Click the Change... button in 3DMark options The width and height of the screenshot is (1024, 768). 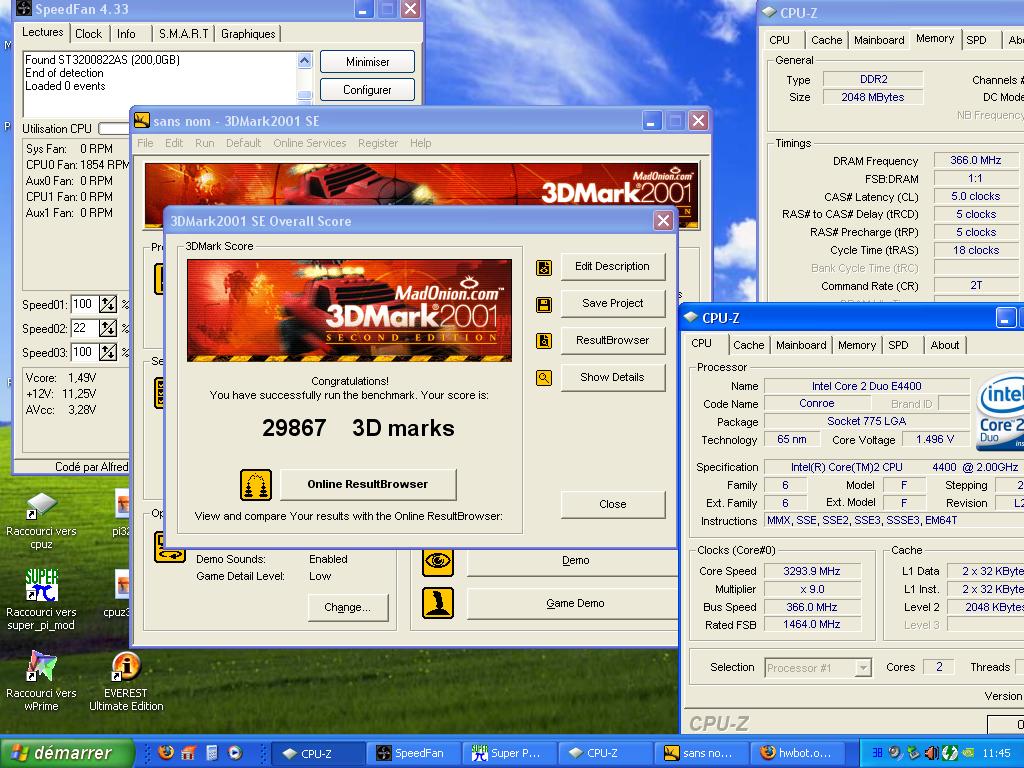347,607
